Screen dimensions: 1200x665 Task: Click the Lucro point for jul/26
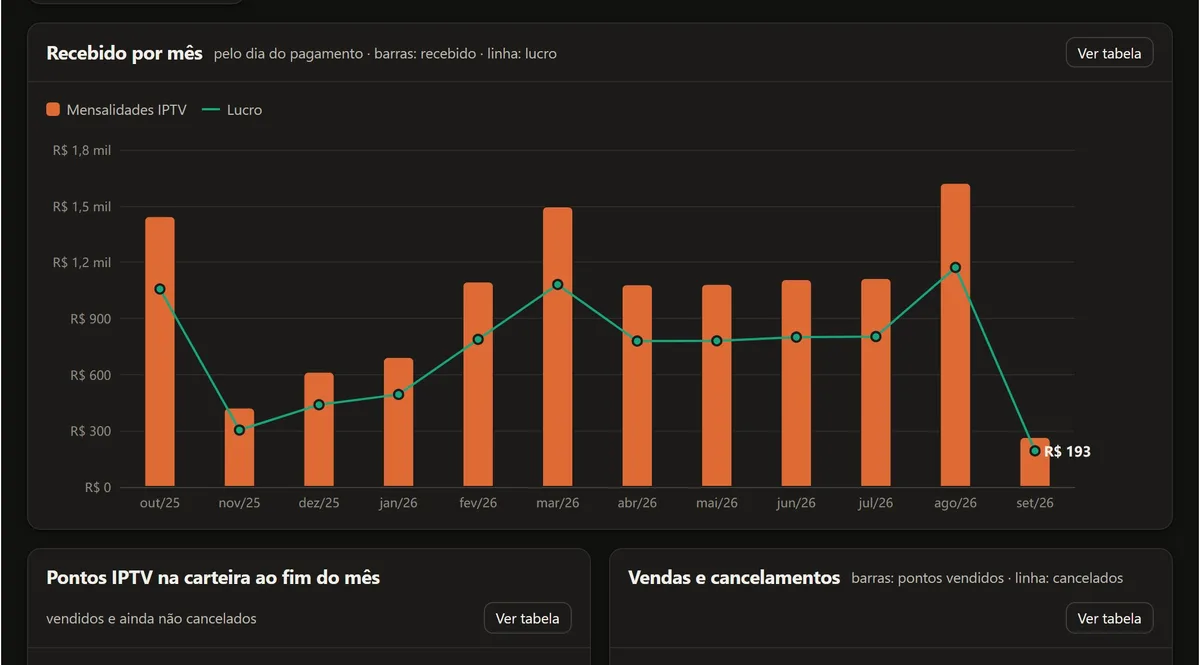(876, 337)
